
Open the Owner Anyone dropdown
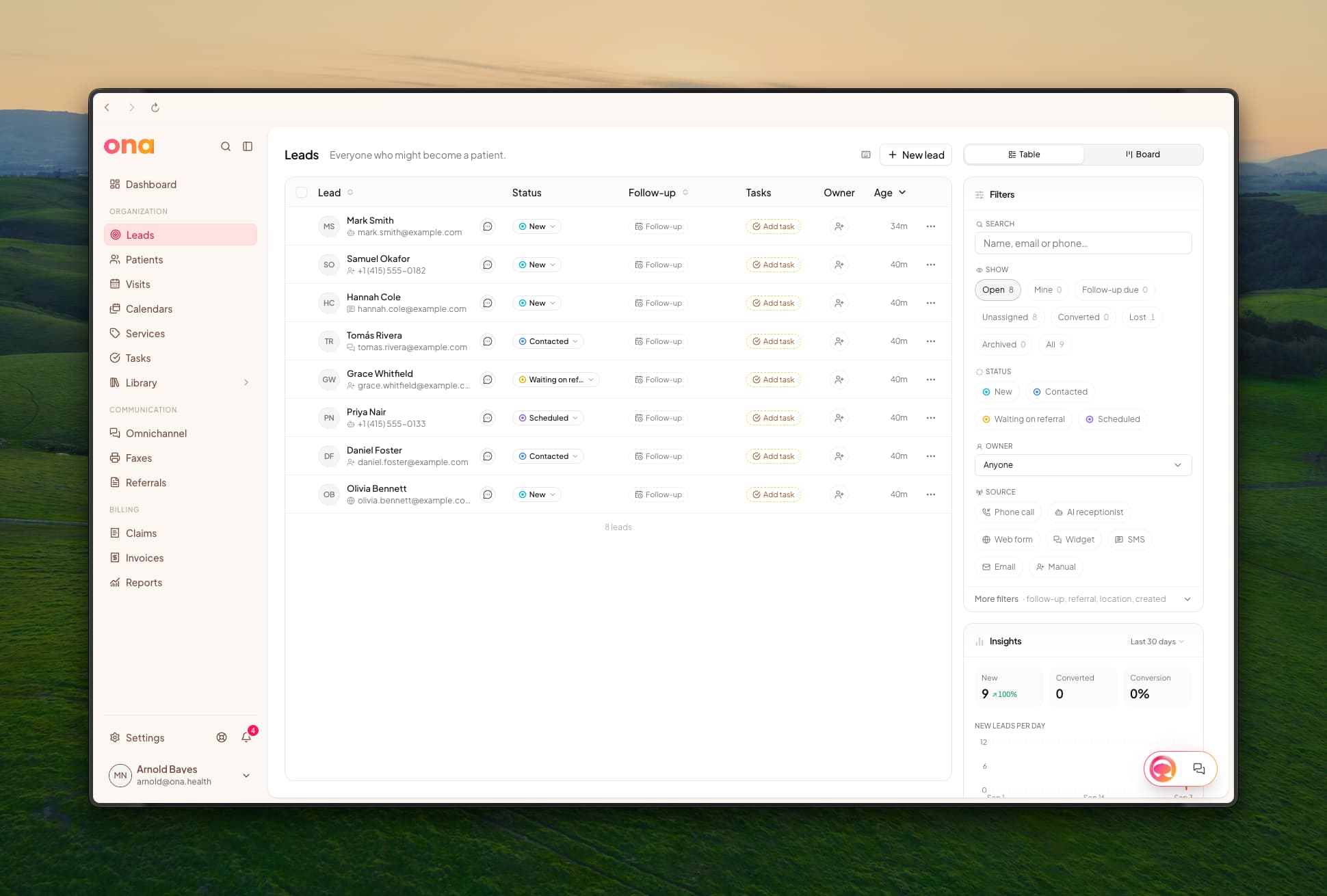[x=1083, y=465]
